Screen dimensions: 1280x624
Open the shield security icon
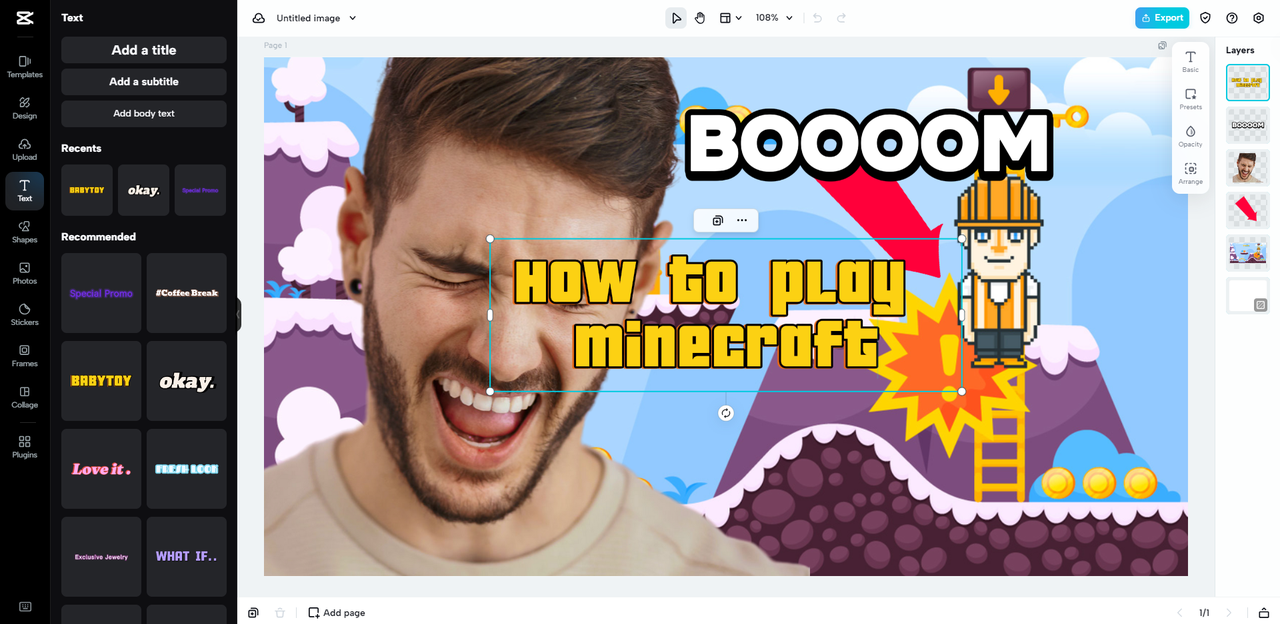click(x=1205, y=18)
